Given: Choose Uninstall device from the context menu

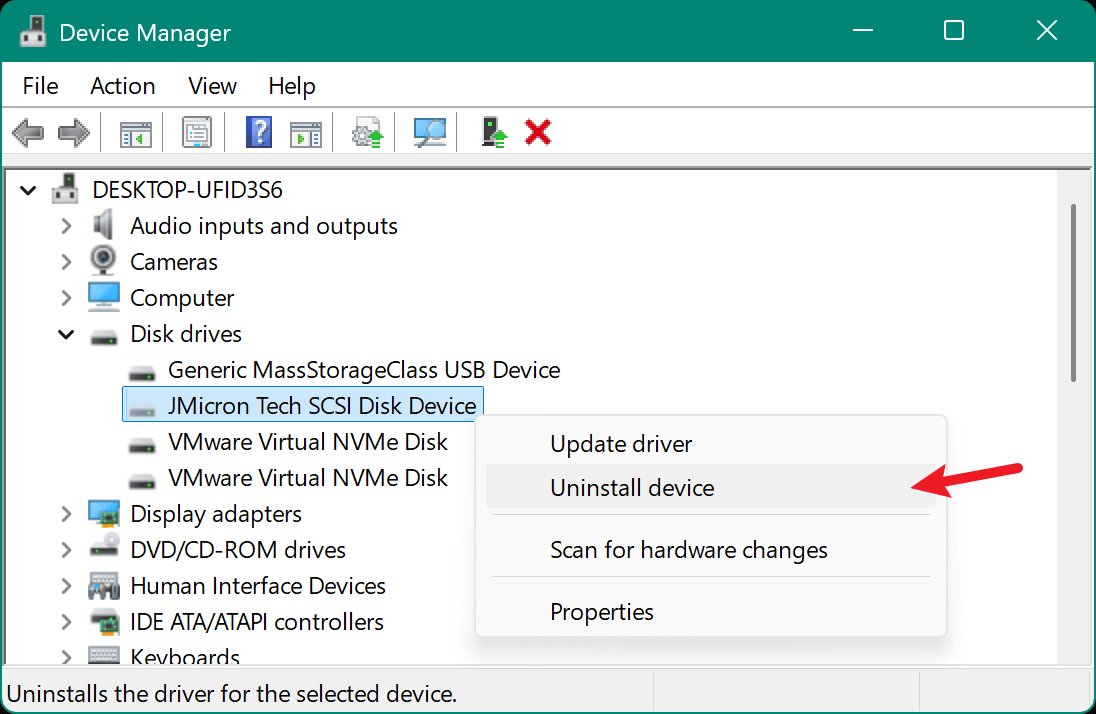Looking at the screenshot, I should pyautogui.click(x=632, y=488).
